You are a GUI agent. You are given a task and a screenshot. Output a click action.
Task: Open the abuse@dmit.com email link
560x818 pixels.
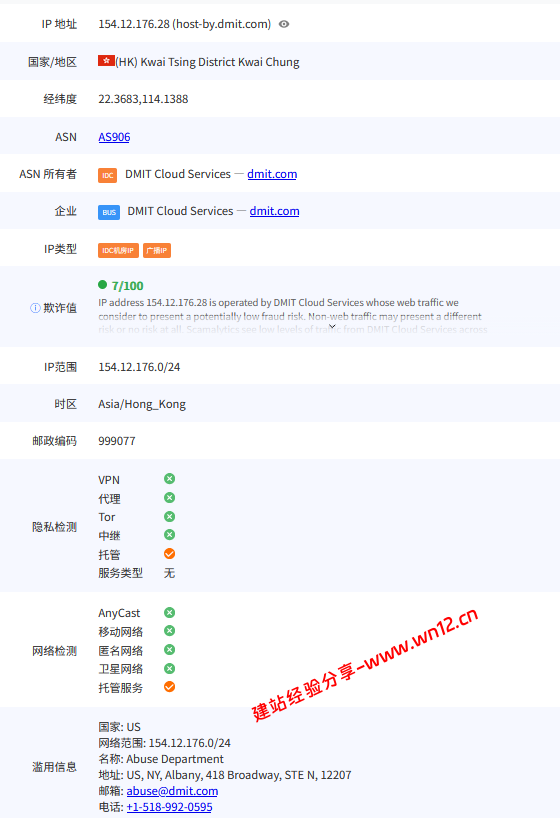pos(172,791)
